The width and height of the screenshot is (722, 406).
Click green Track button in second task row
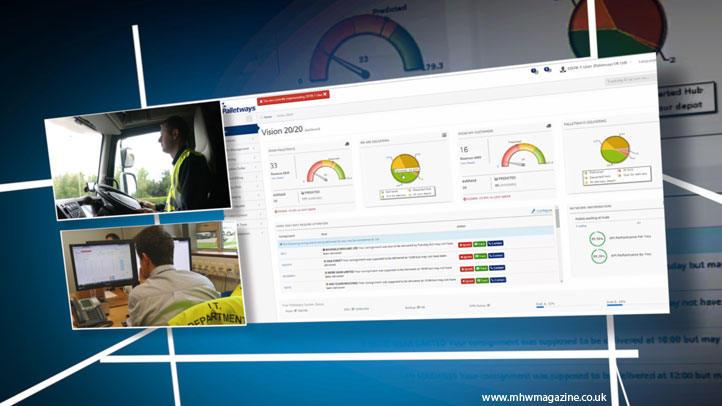(481, 256)
